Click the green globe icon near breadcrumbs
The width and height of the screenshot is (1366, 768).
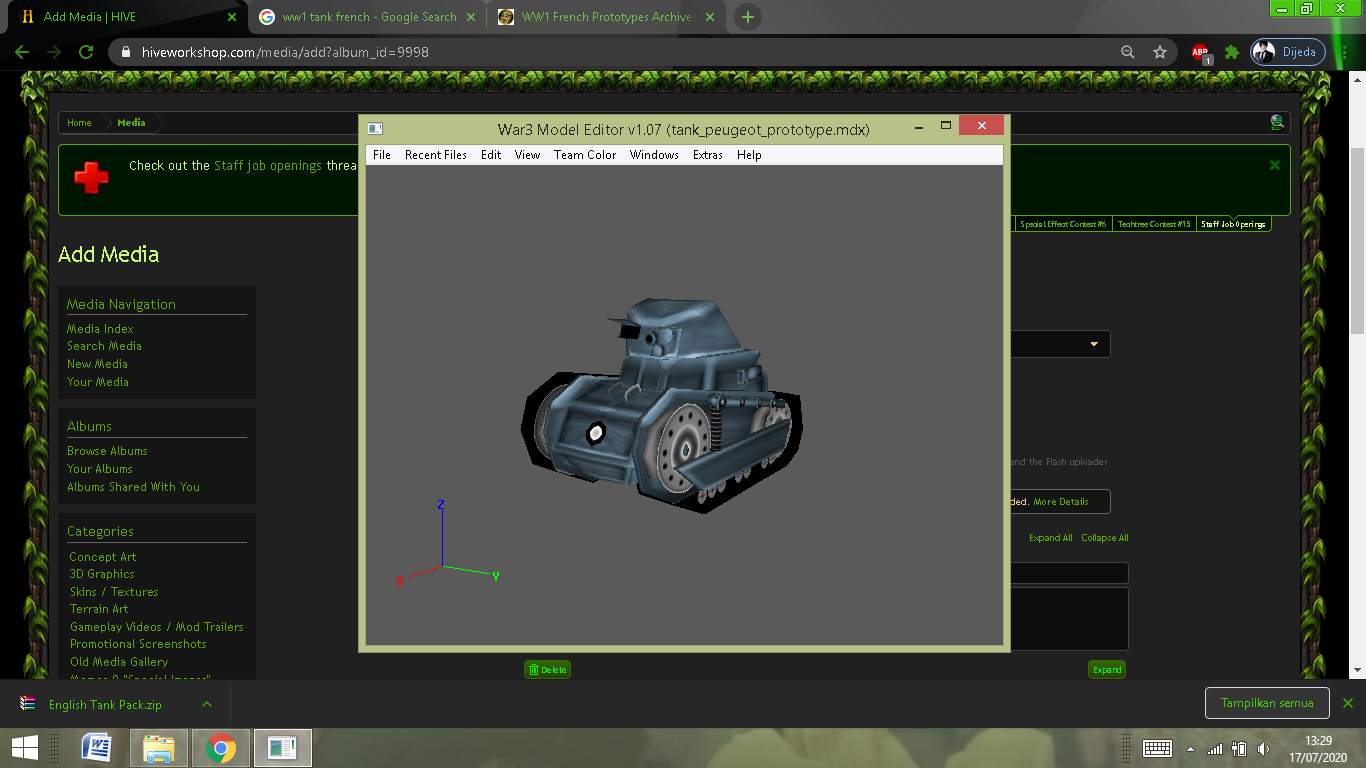(1277, 123)
